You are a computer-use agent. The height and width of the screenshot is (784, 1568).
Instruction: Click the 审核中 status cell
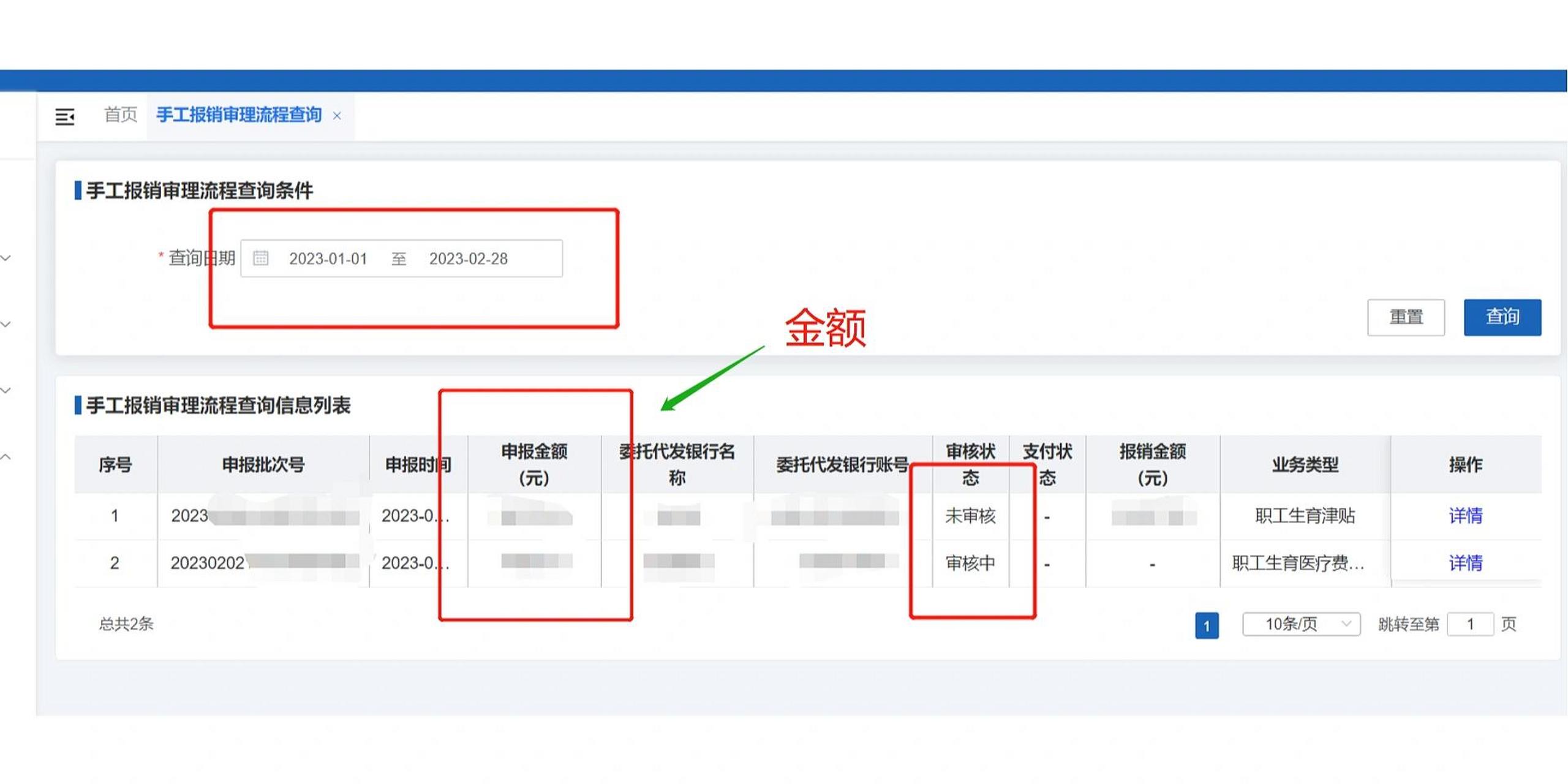[970, 563]
